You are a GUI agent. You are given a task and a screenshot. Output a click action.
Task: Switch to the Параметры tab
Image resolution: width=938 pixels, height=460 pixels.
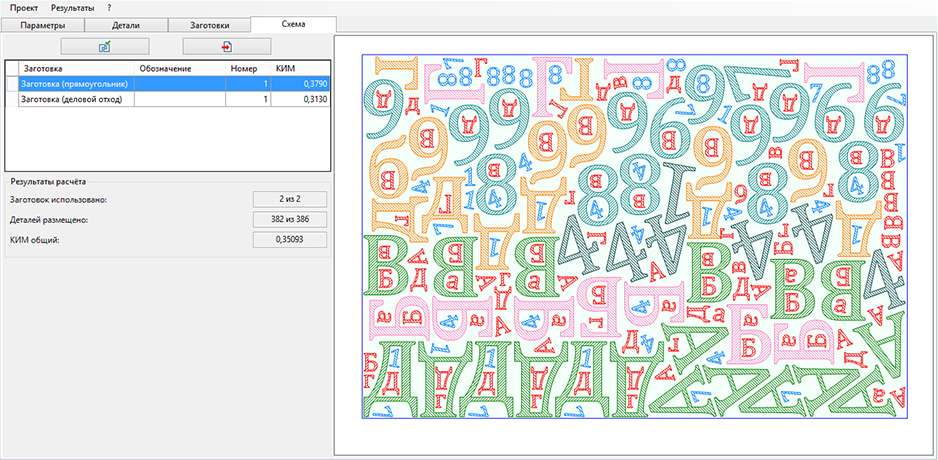point(43,24)
